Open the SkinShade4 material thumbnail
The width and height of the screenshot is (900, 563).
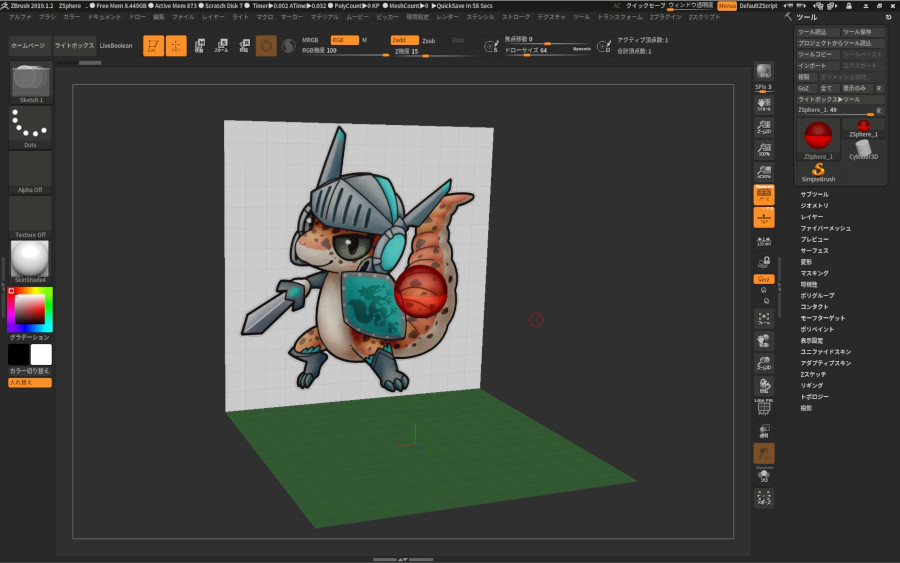click(x=30, y=261)
